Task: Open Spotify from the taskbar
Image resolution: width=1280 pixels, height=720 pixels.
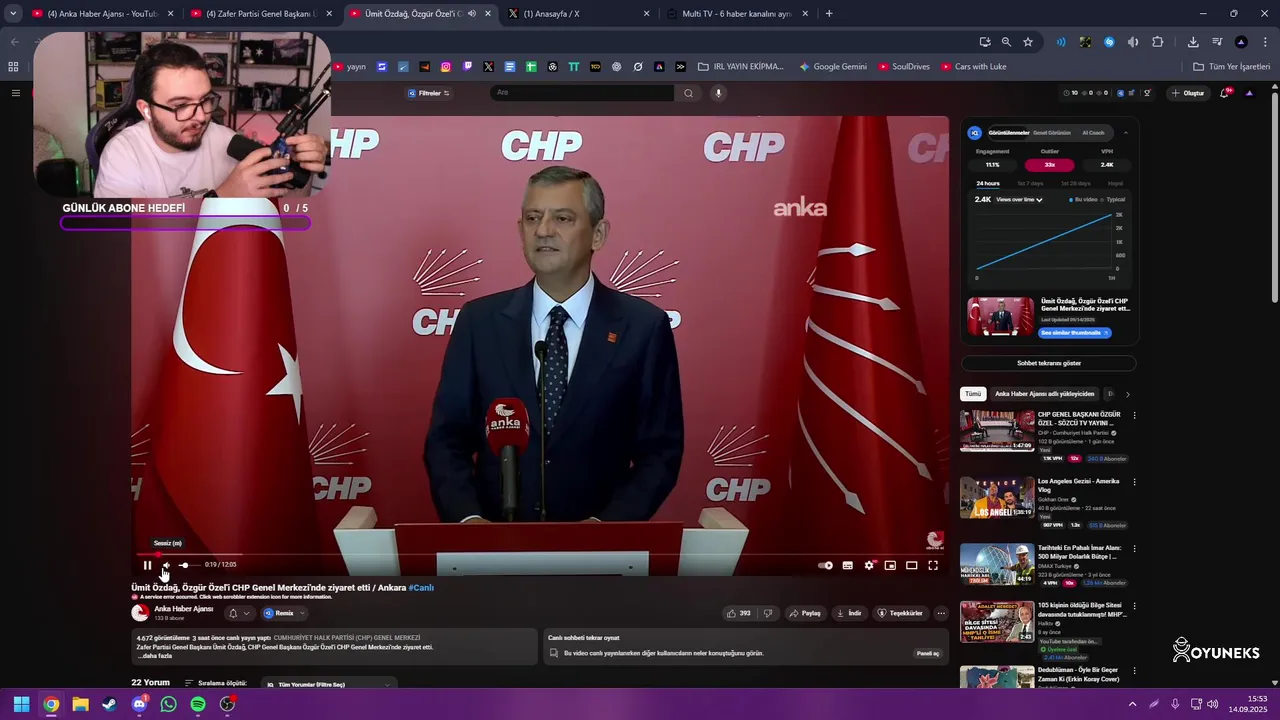Action: 198,704
